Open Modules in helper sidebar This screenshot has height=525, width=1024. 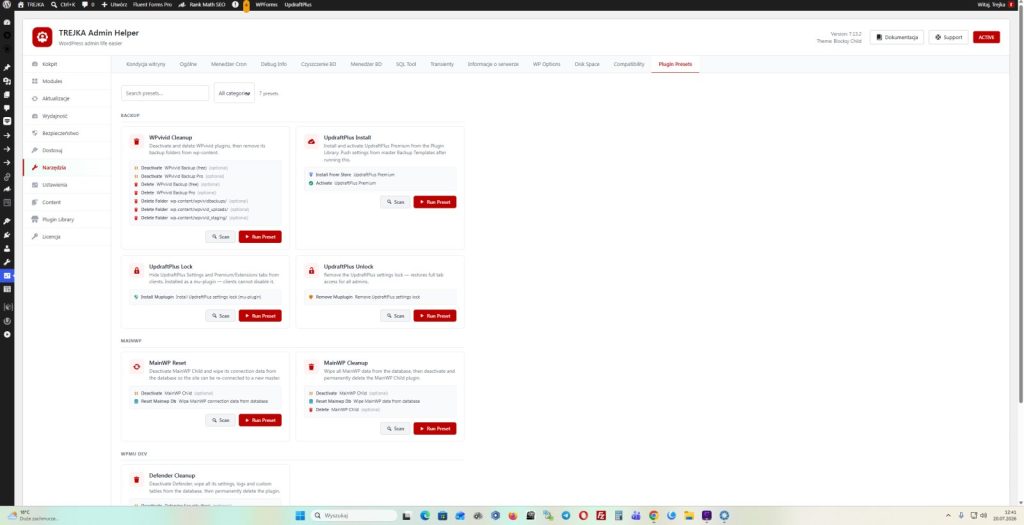[x=67, y=81]
